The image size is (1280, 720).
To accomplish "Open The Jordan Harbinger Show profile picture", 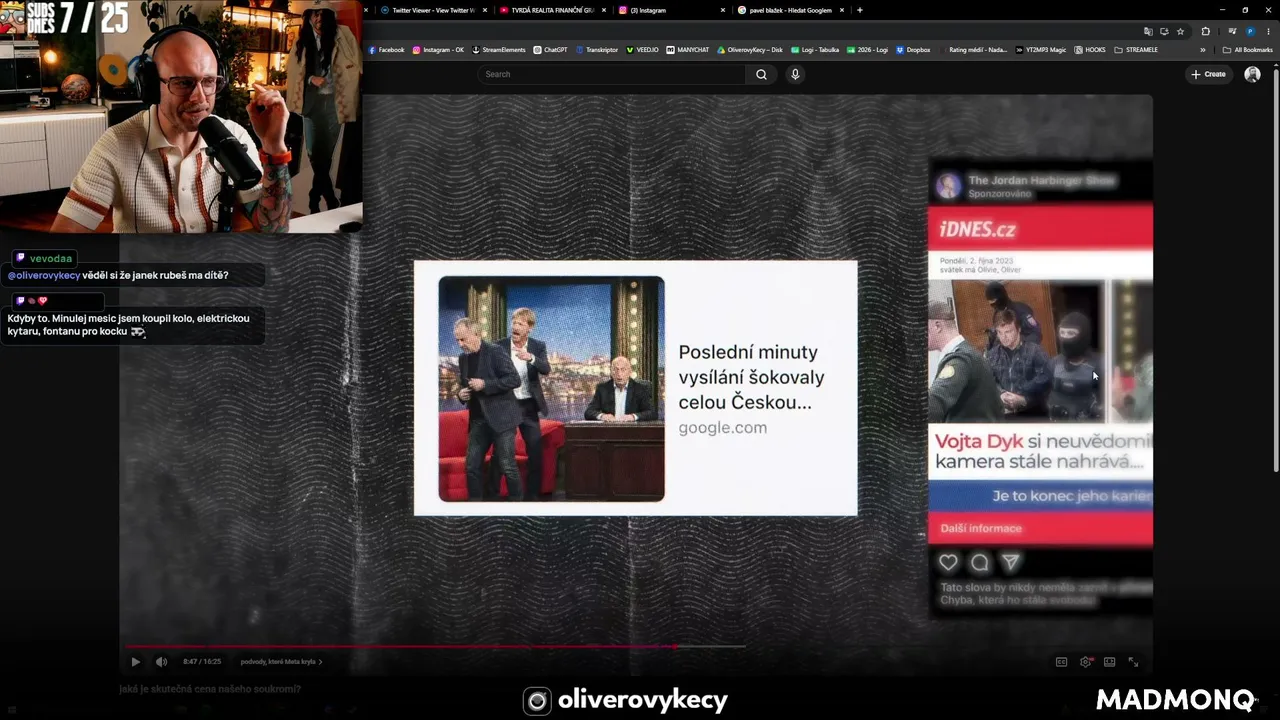I will point(949,185).
